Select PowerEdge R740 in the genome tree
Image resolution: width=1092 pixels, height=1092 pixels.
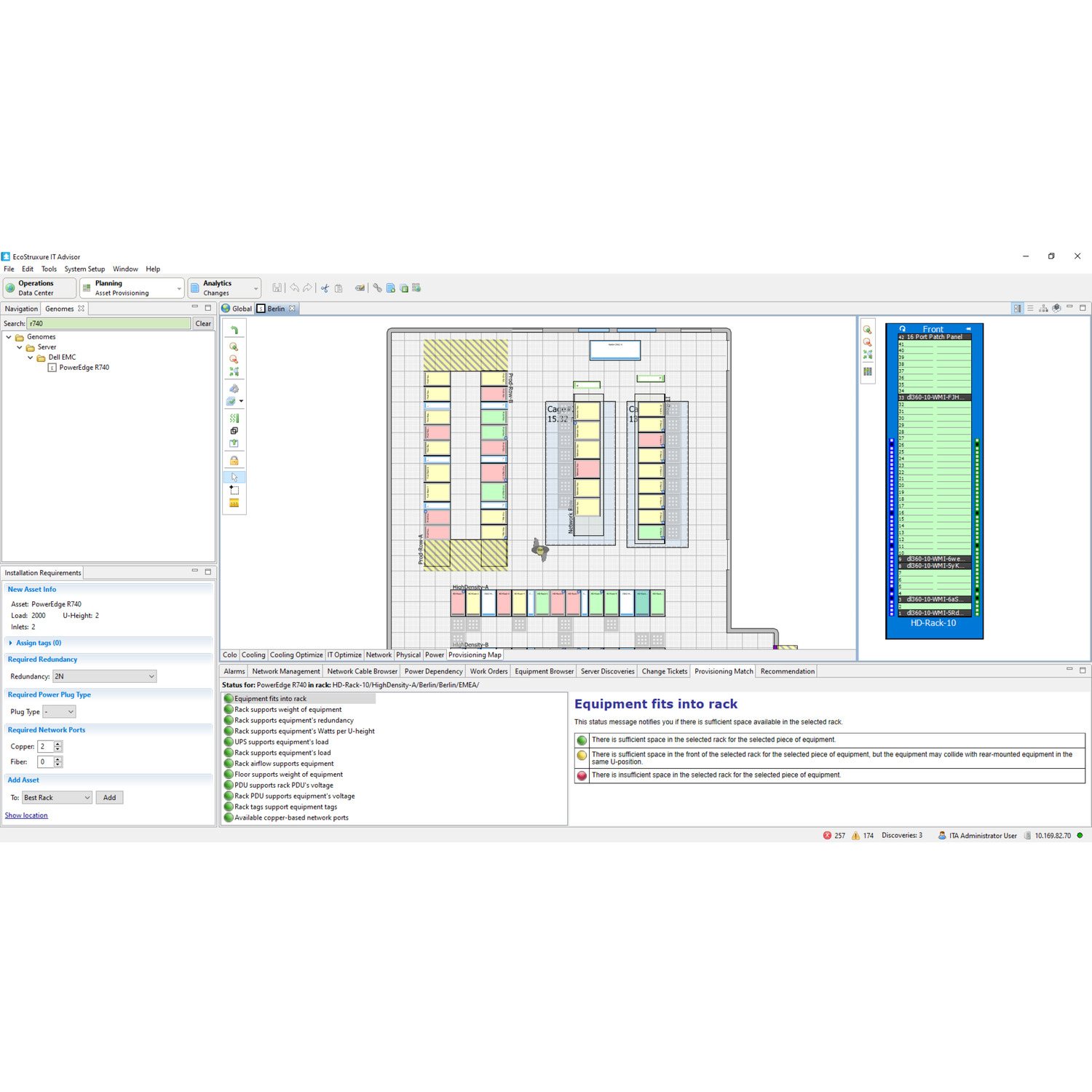(84, 368)
